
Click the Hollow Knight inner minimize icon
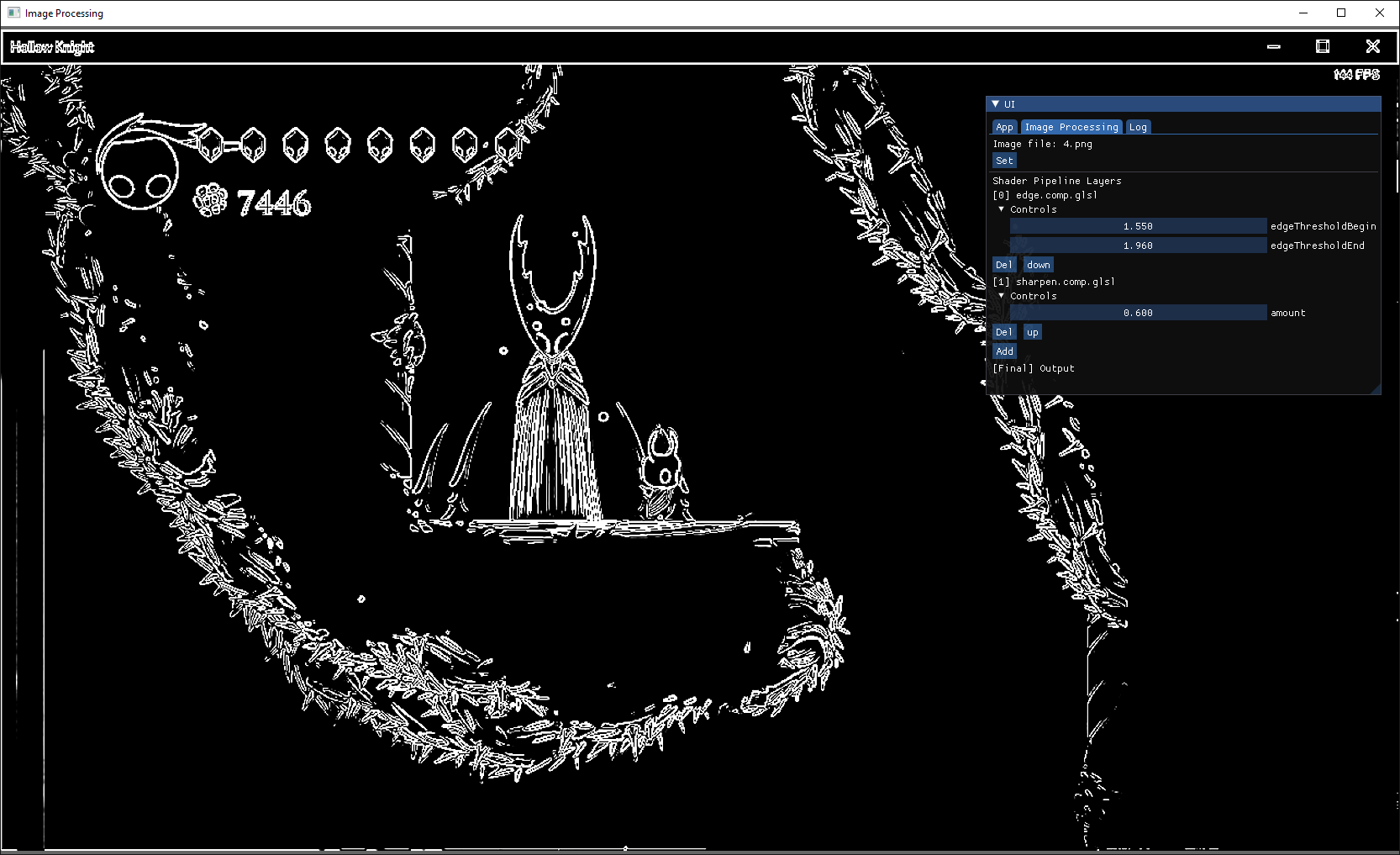(x=1274, y=46)
